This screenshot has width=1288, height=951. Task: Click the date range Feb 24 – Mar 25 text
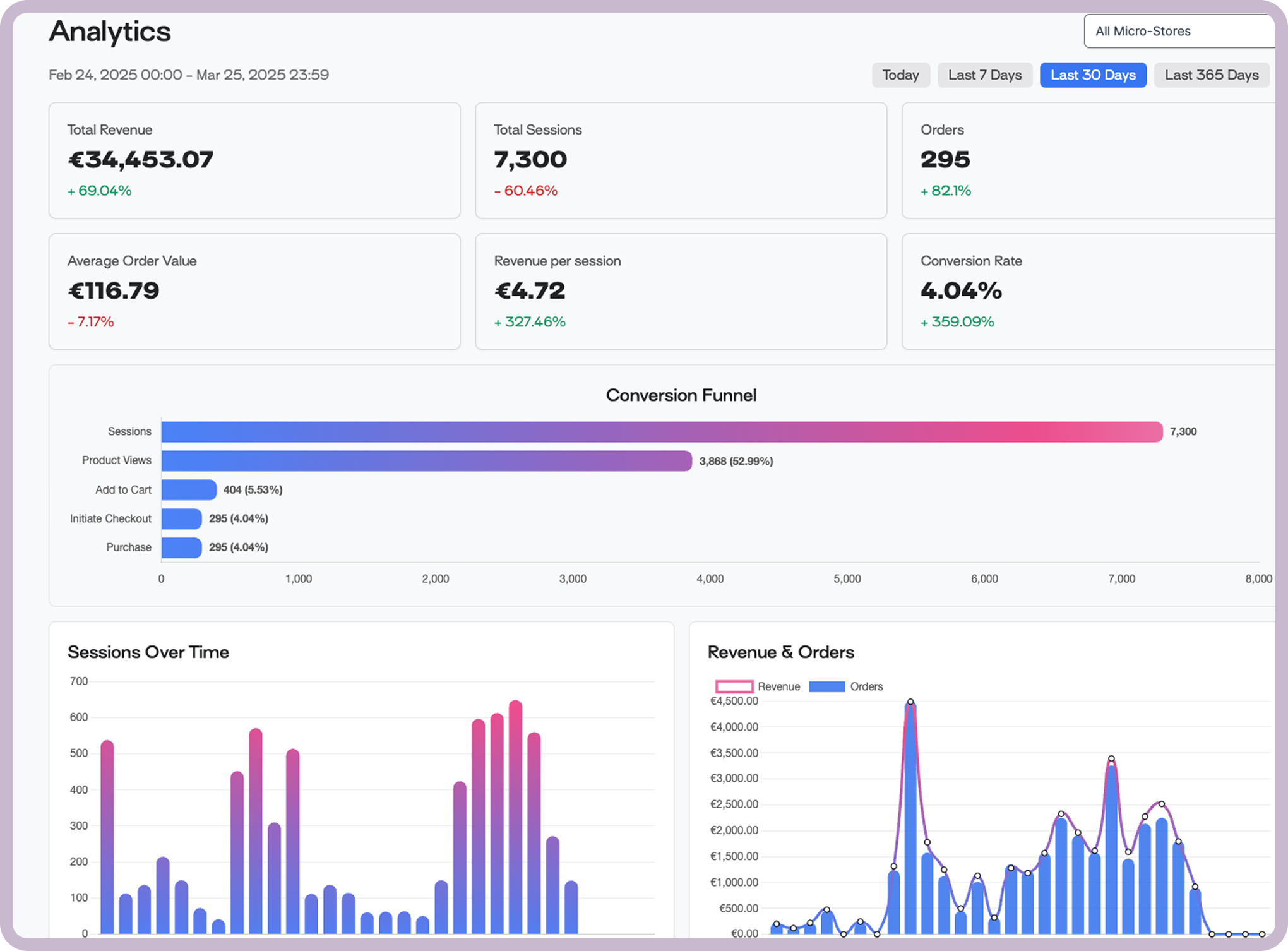tap(188, 75)
